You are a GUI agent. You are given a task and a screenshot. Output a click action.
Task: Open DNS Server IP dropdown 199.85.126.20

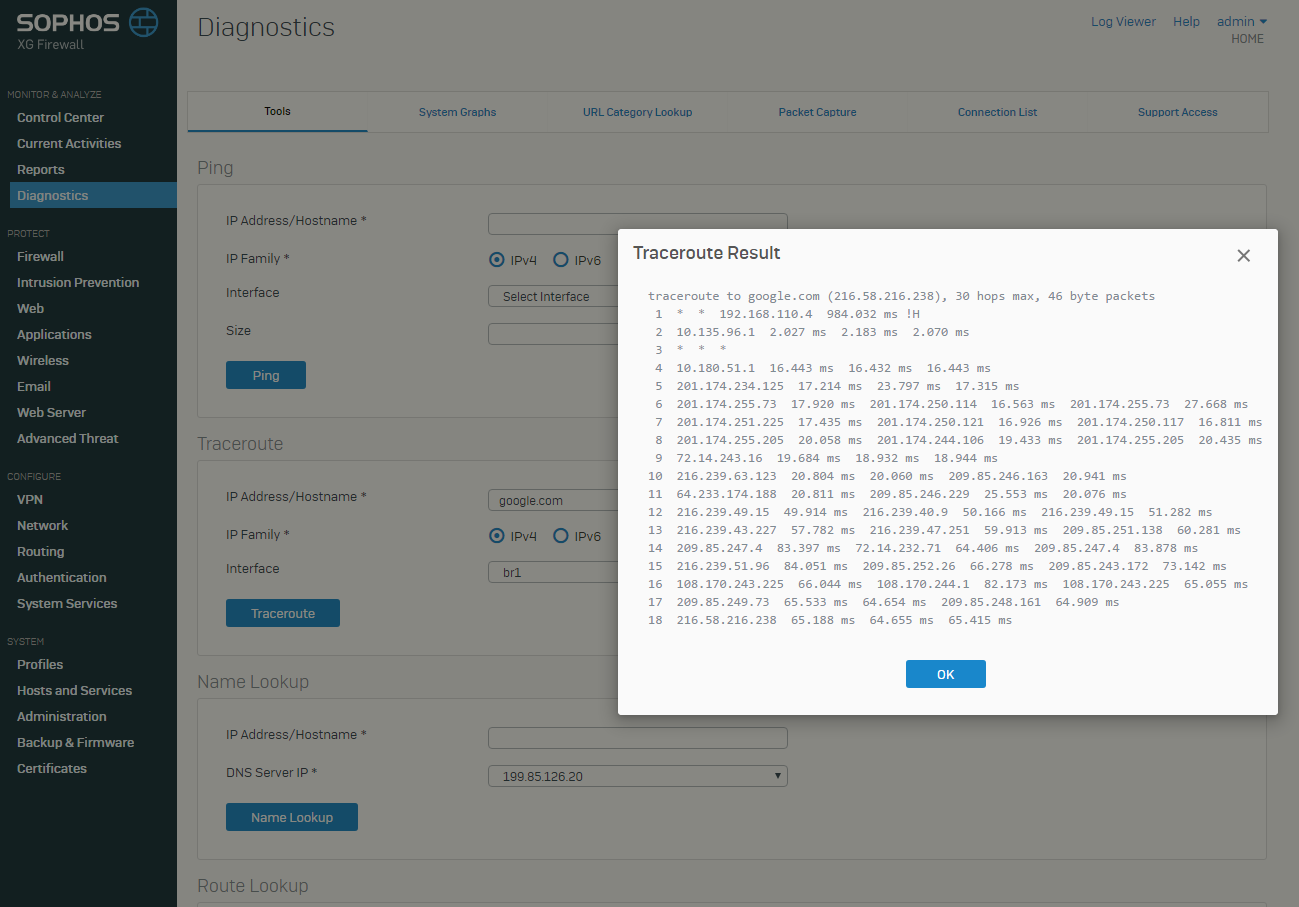click(637, 776)
